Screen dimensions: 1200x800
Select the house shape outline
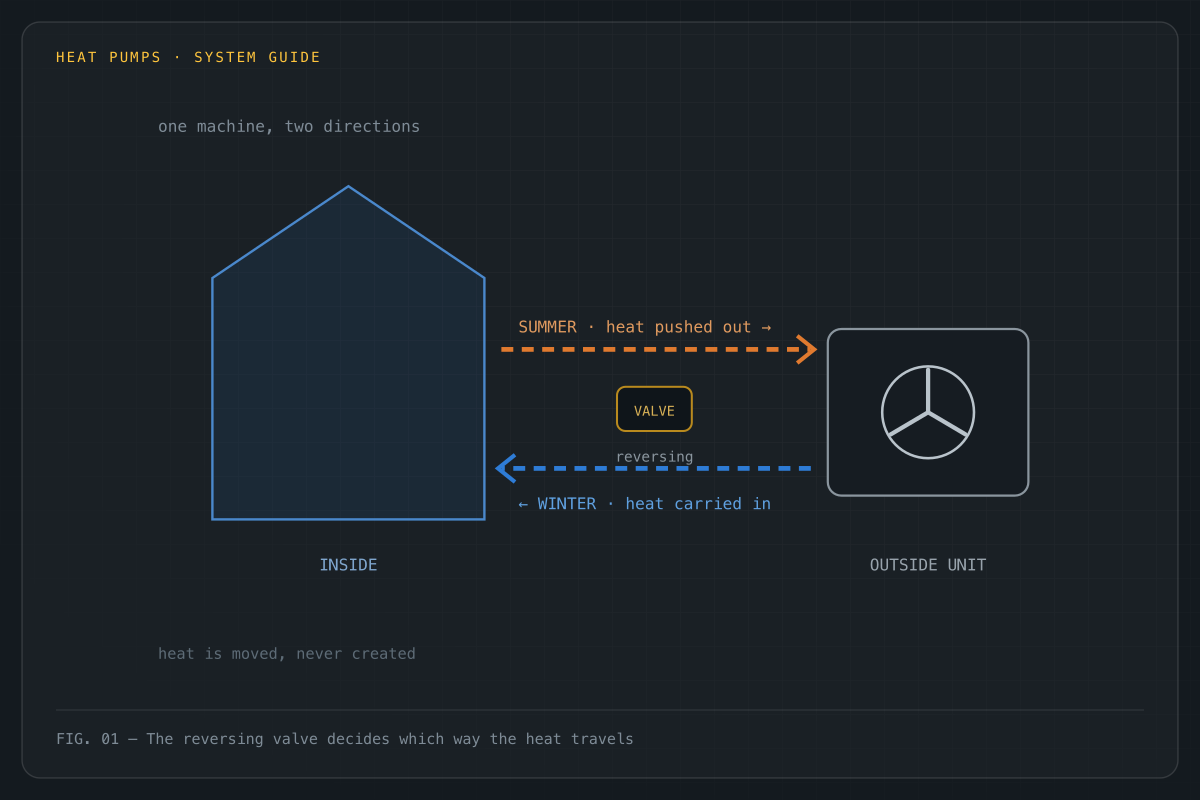[348, 353]
